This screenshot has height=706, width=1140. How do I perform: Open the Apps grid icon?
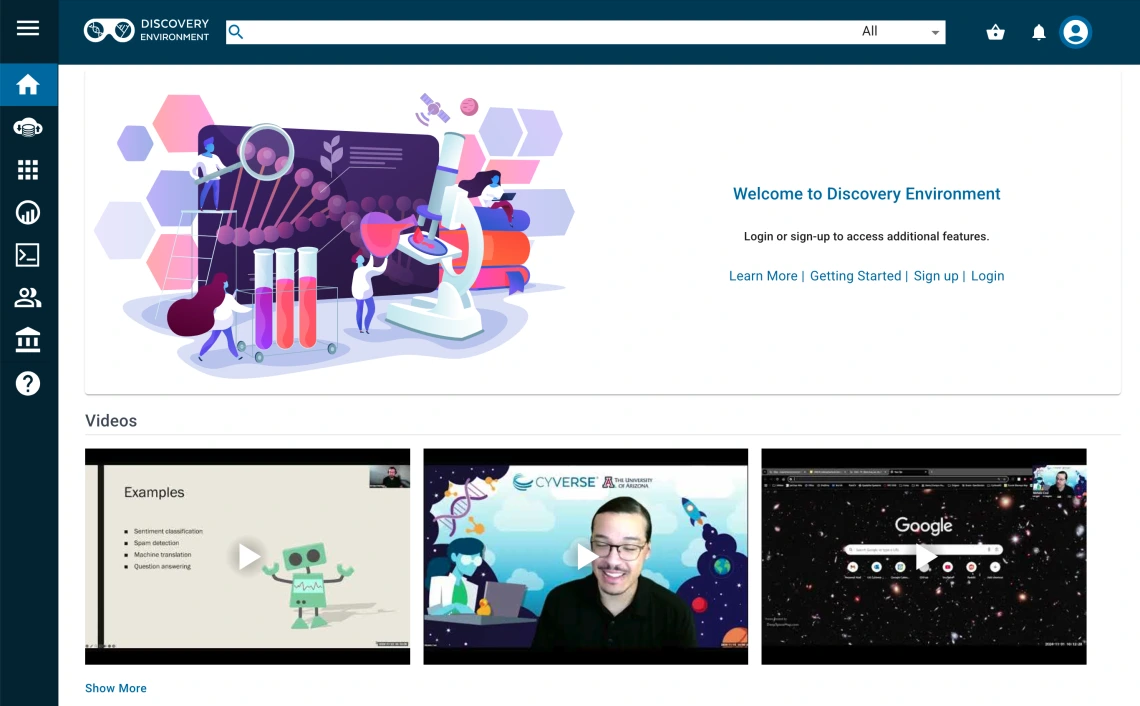point(28,170)
